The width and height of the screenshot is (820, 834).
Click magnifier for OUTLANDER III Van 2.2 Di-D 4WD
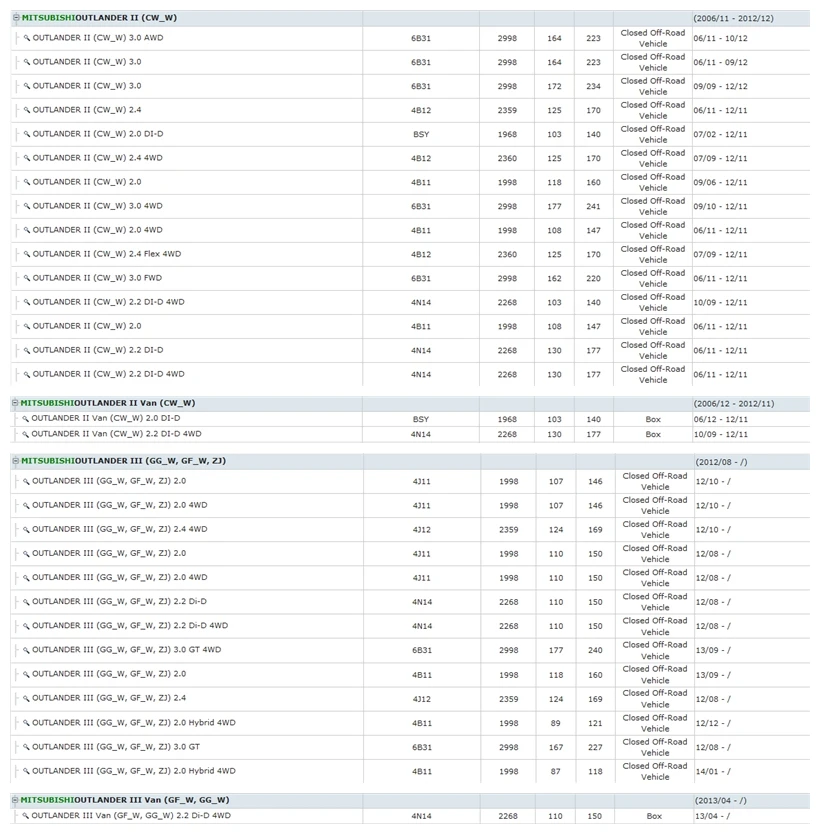tap(26, 815)
